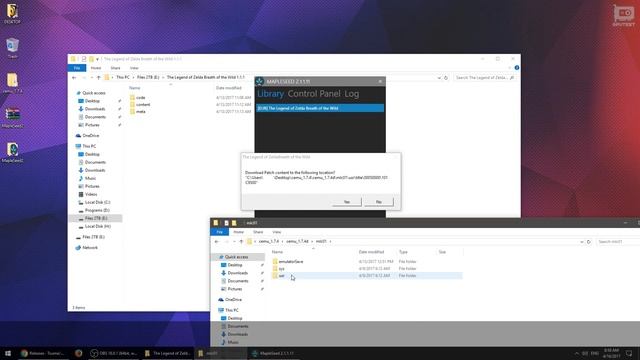Open the Share ribbon tab in the mlc01 window
This screenshot has height=360, width=640.
[x=258, y=232]
